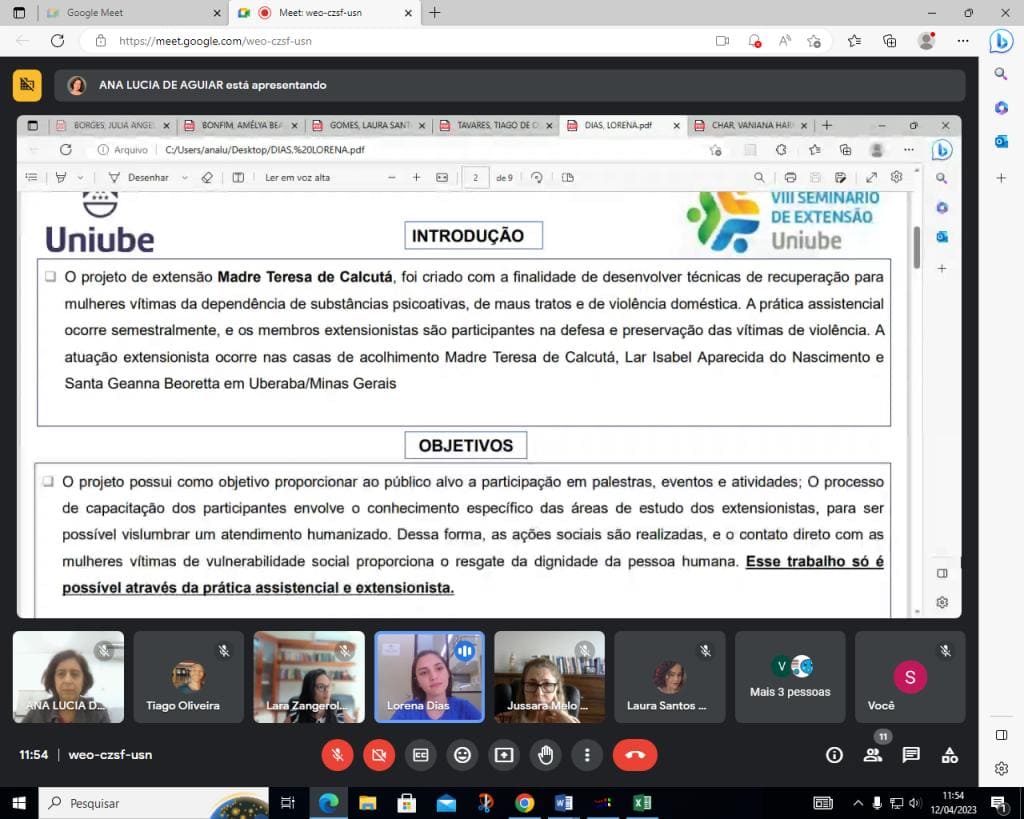The height and width of the screenshot is (819, 1024).
Task: Open Word from the taskbar
Action: 564,803
